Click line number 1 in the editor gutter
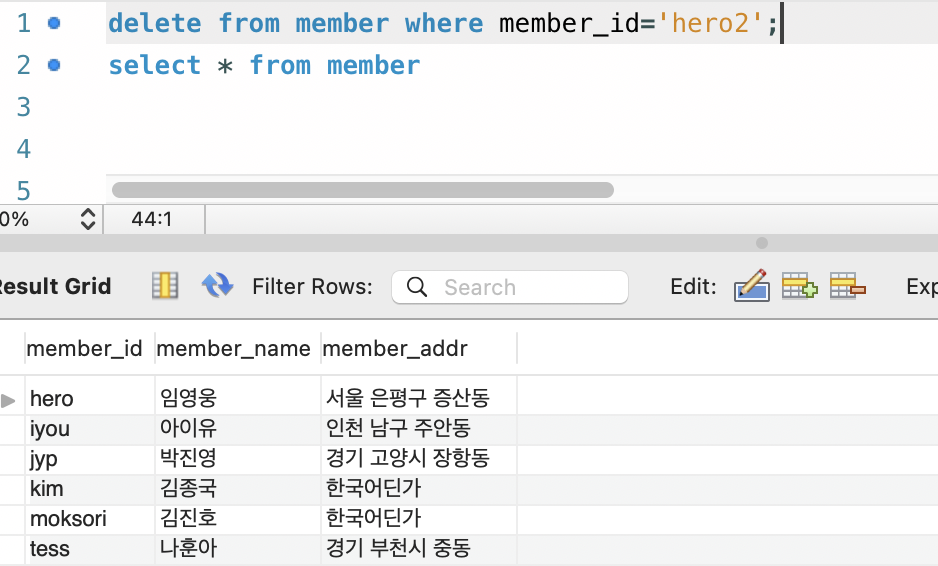This screenshot has width=938, height=566. click(24, 23)
